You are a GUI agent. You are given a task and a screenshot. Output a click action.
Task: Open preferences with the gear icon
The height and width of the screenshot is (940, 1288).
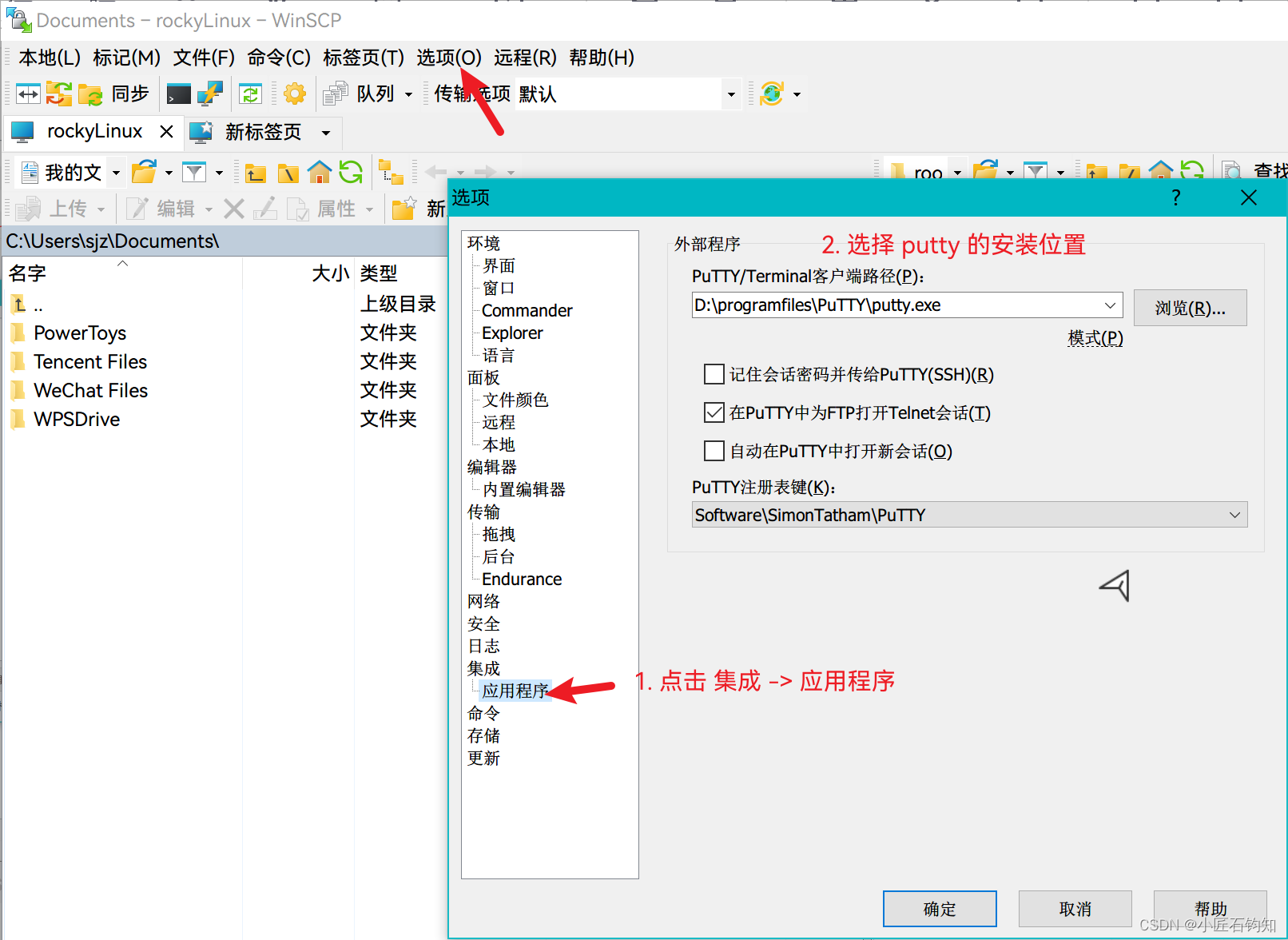click(295, 94)
